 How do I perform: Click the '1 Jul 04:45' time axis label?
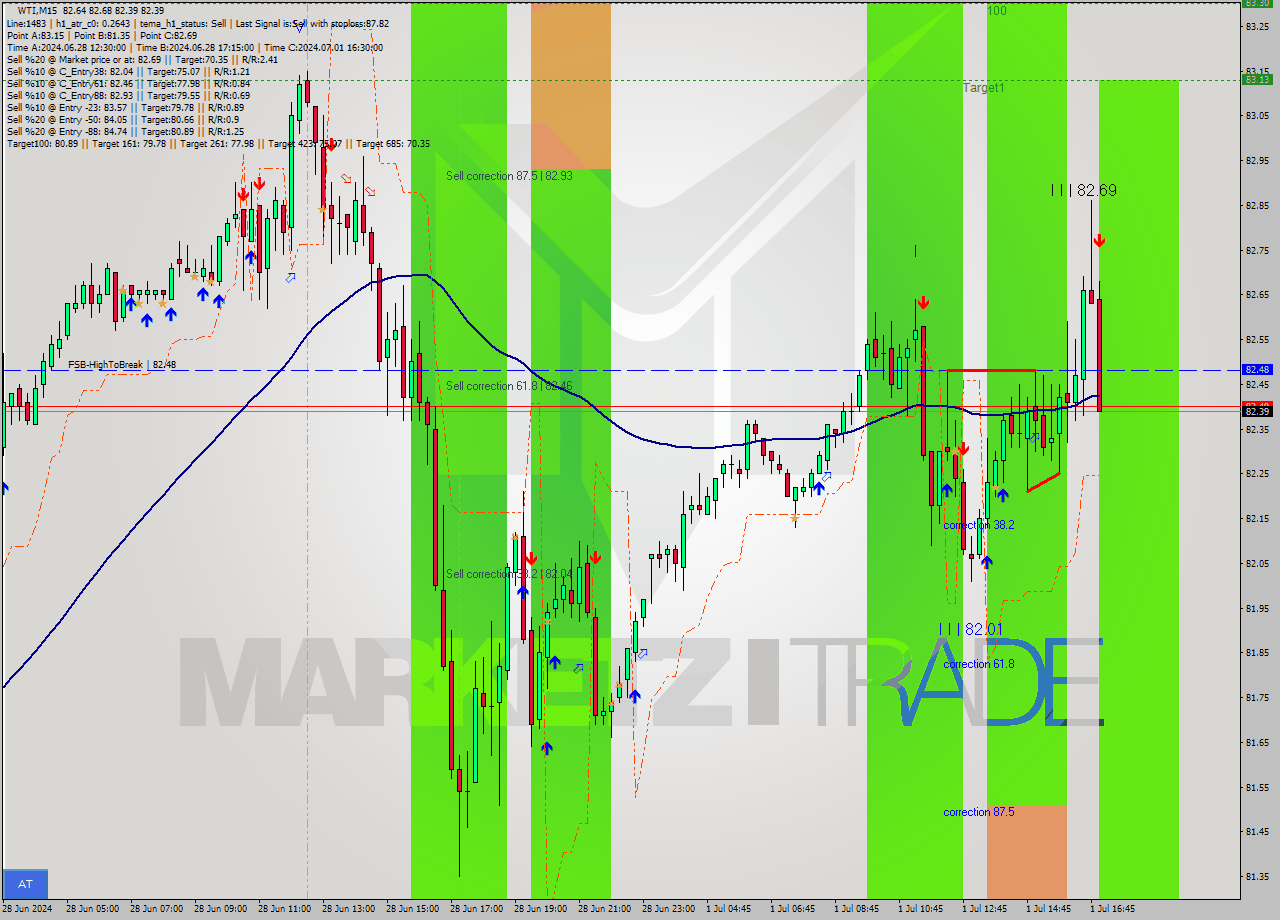point(730,909)
